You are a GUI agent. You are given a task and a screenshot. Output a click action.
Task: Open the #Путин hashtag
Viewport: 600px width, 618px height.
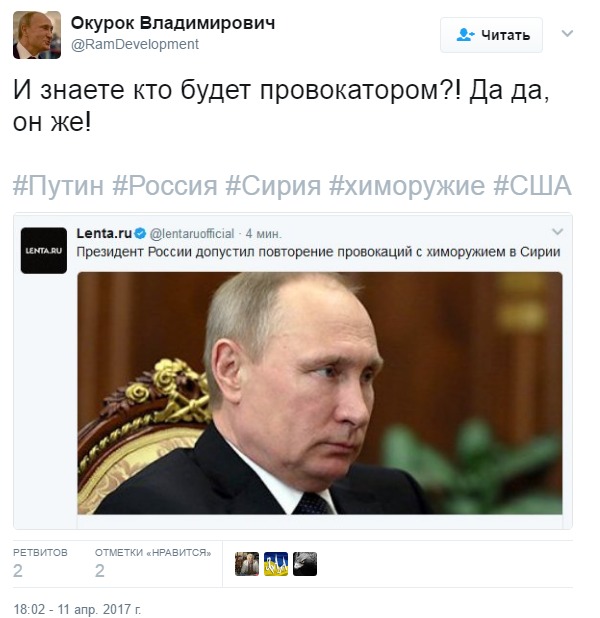58,185
